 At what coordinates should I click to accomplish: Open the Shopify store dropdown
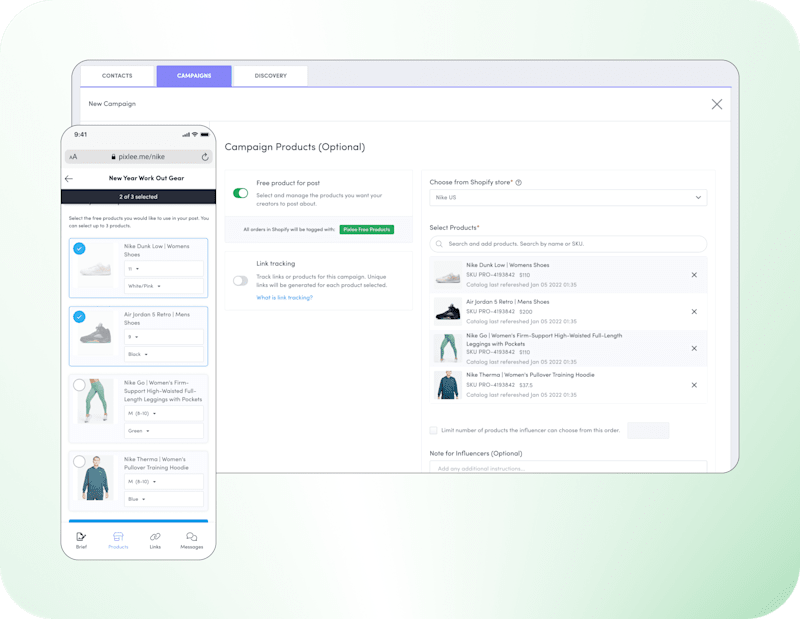568,197
